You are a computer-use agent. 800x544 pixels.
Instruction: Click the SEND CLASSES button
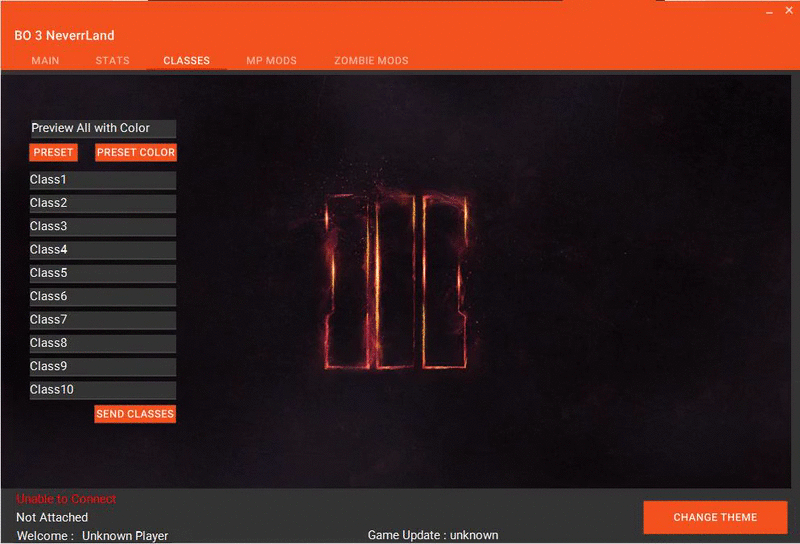[x=135, y=414]
